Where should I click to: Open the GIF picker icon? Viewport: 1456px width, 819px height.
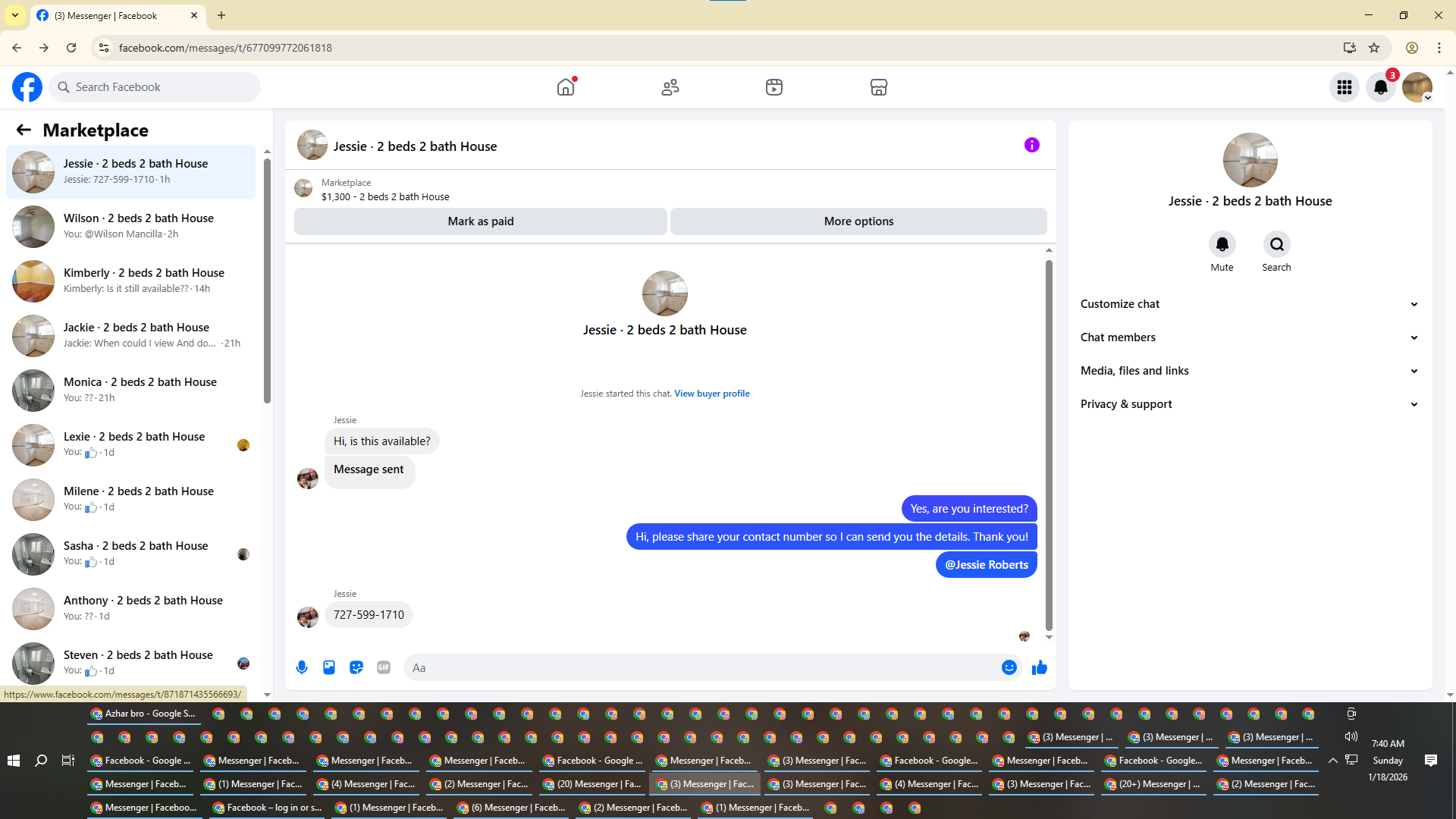[x=384, y=667]
